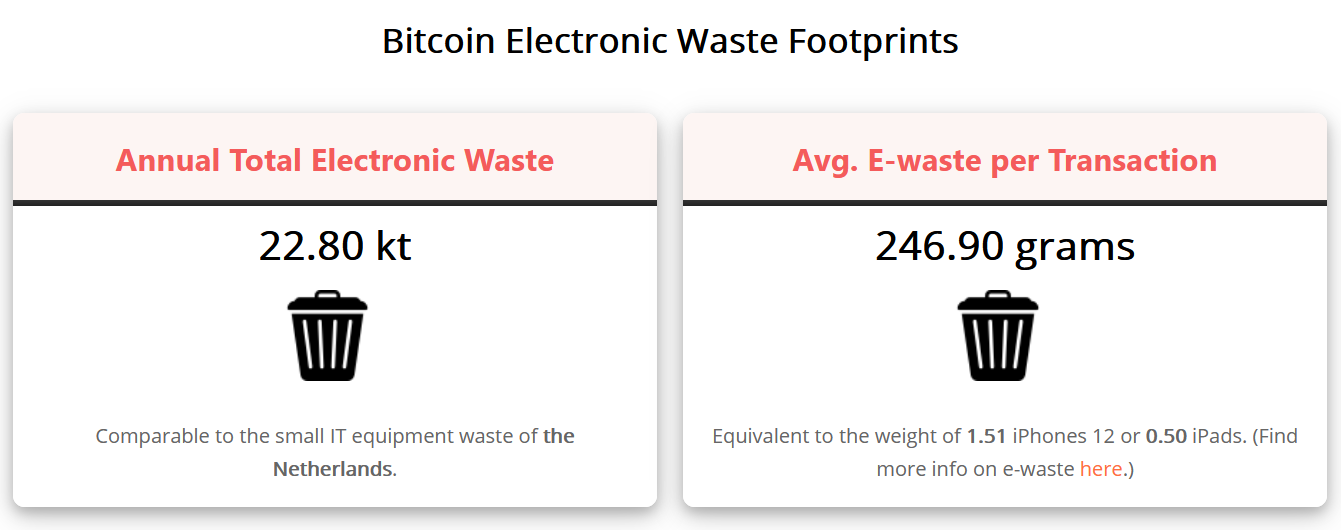Click the 'Annual Total Electronic Waste' header
The width and height of the screenshot is (1341, 530).
[x=335, y=160]
